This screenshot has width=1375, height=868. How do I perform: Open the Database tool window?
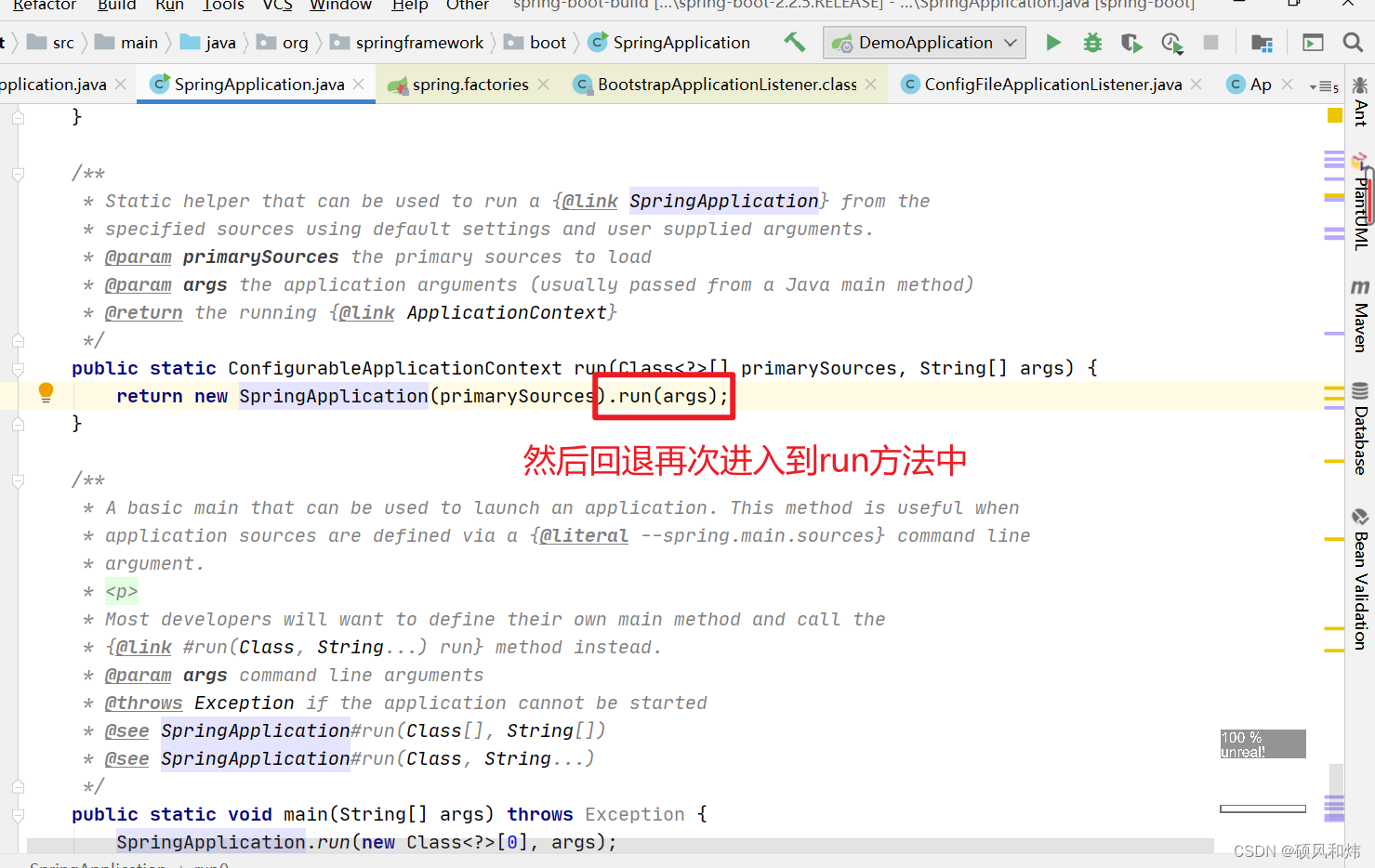pos(1360,428)
